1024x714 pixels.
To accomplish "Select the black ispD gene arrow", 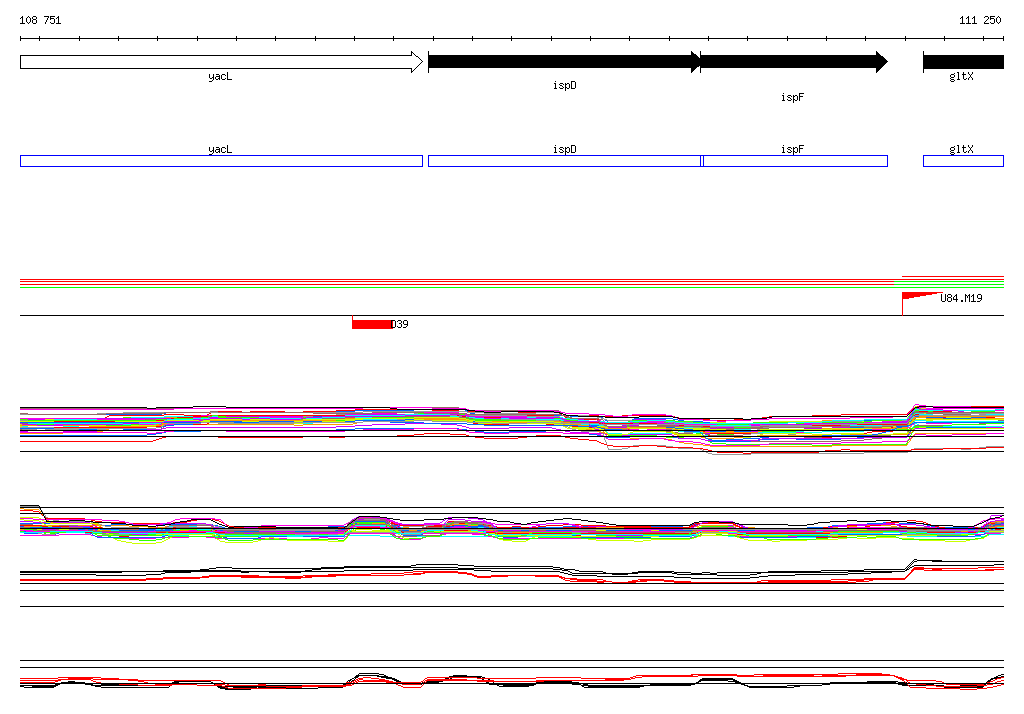I will (564, 62).
